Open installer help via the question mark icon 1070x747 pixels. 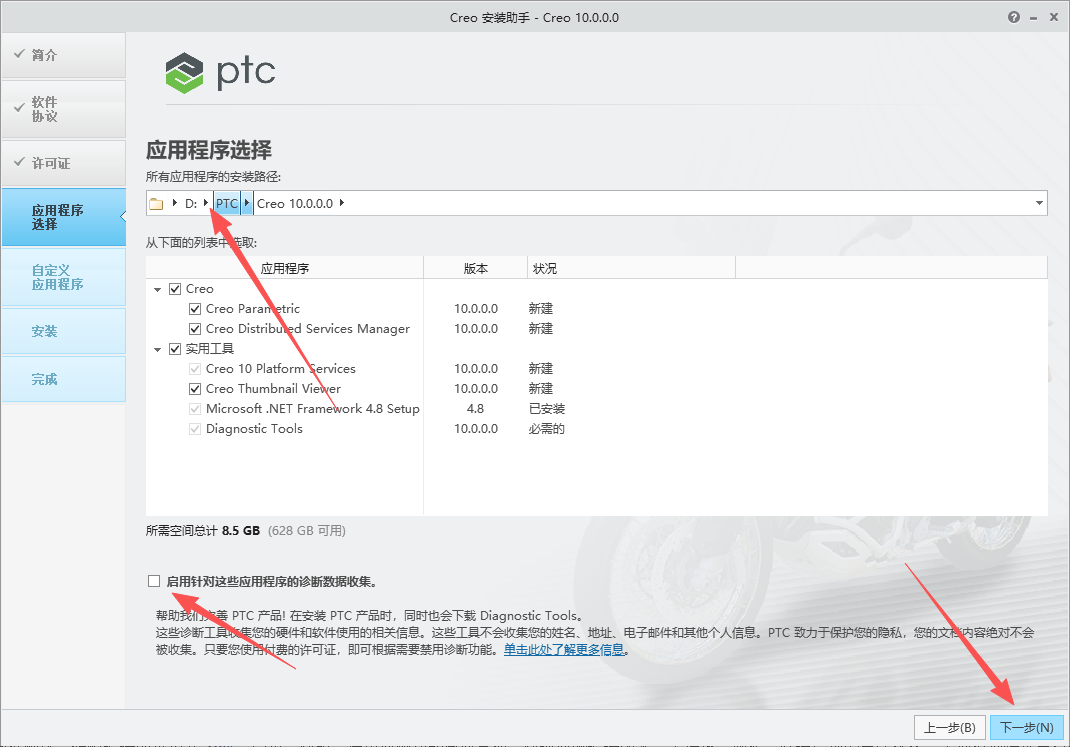tap(1013, 16)
